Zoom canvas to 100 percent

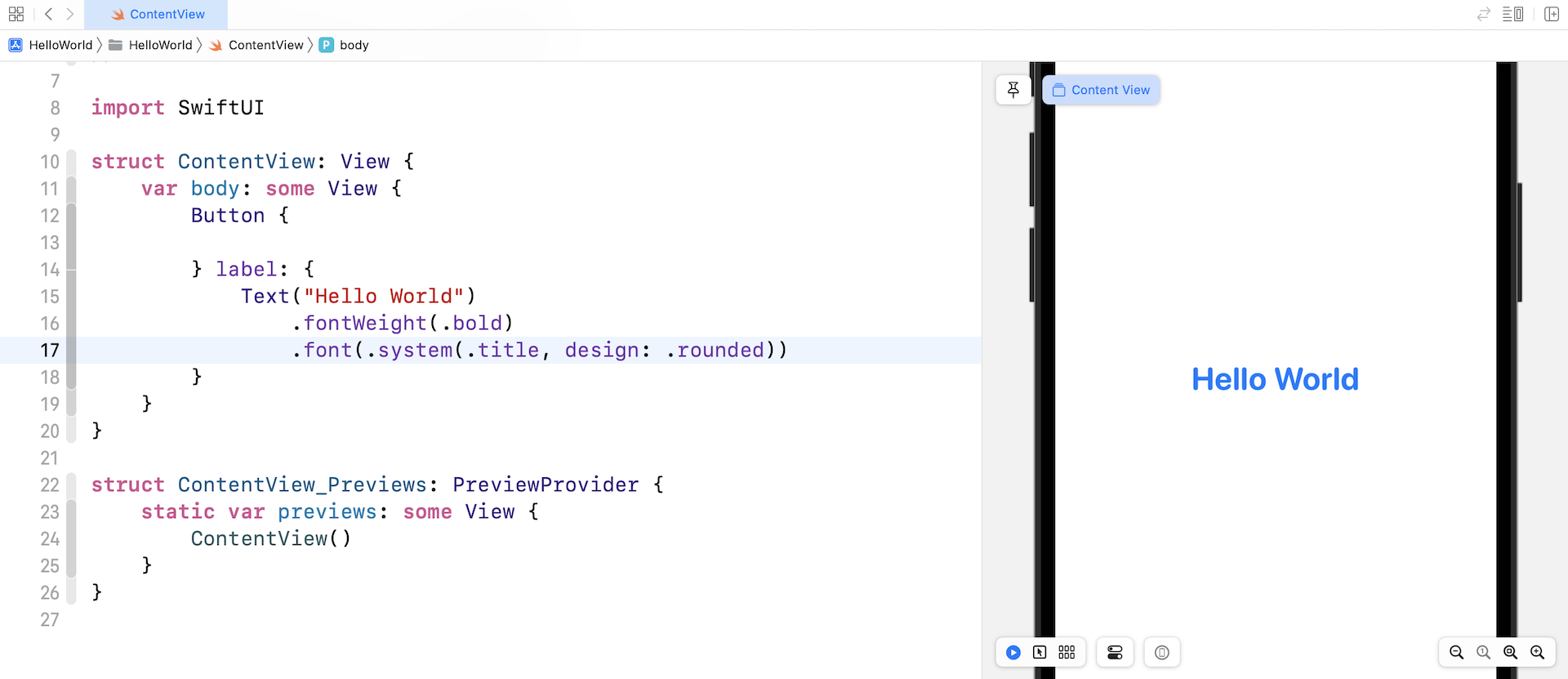[x=1483, y=652]
